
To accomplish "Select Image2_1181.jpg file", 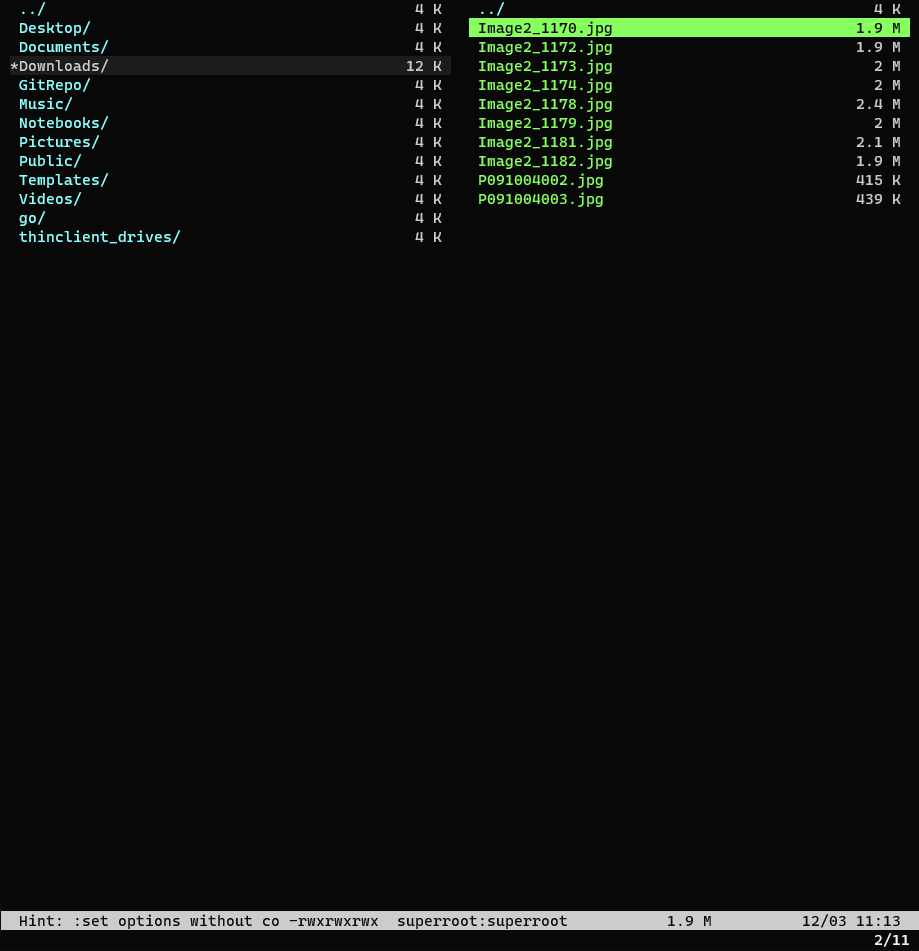I will (689, 142).
